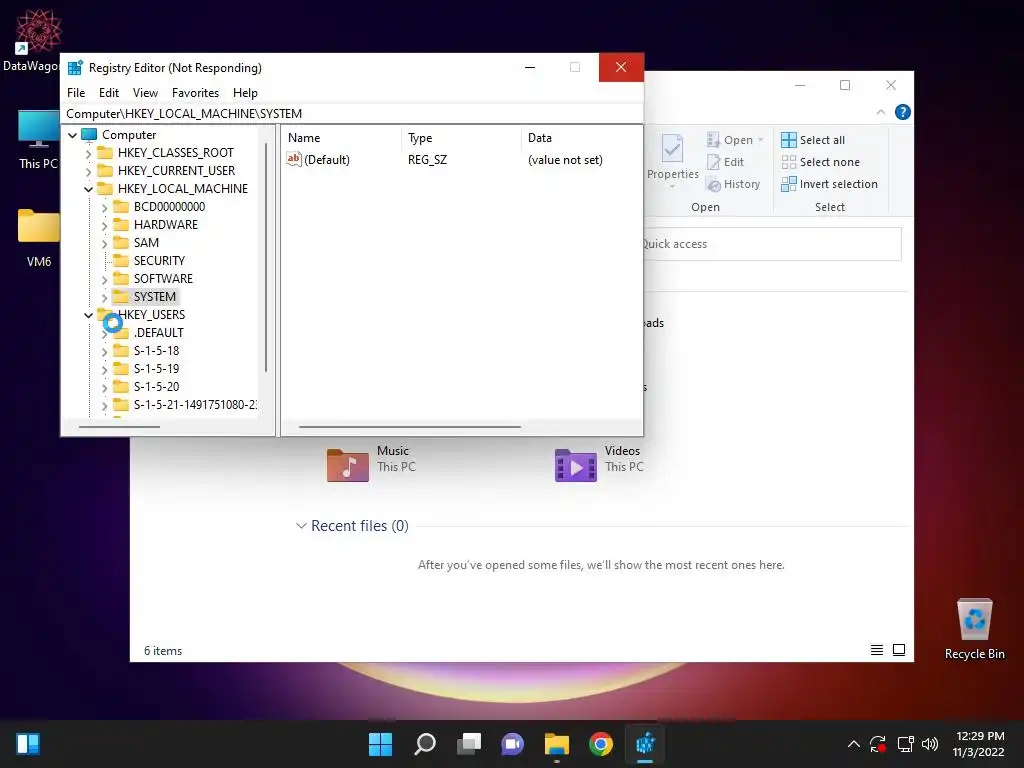
Task: Click volume icon in system tray
Action: tap(930, 744)
